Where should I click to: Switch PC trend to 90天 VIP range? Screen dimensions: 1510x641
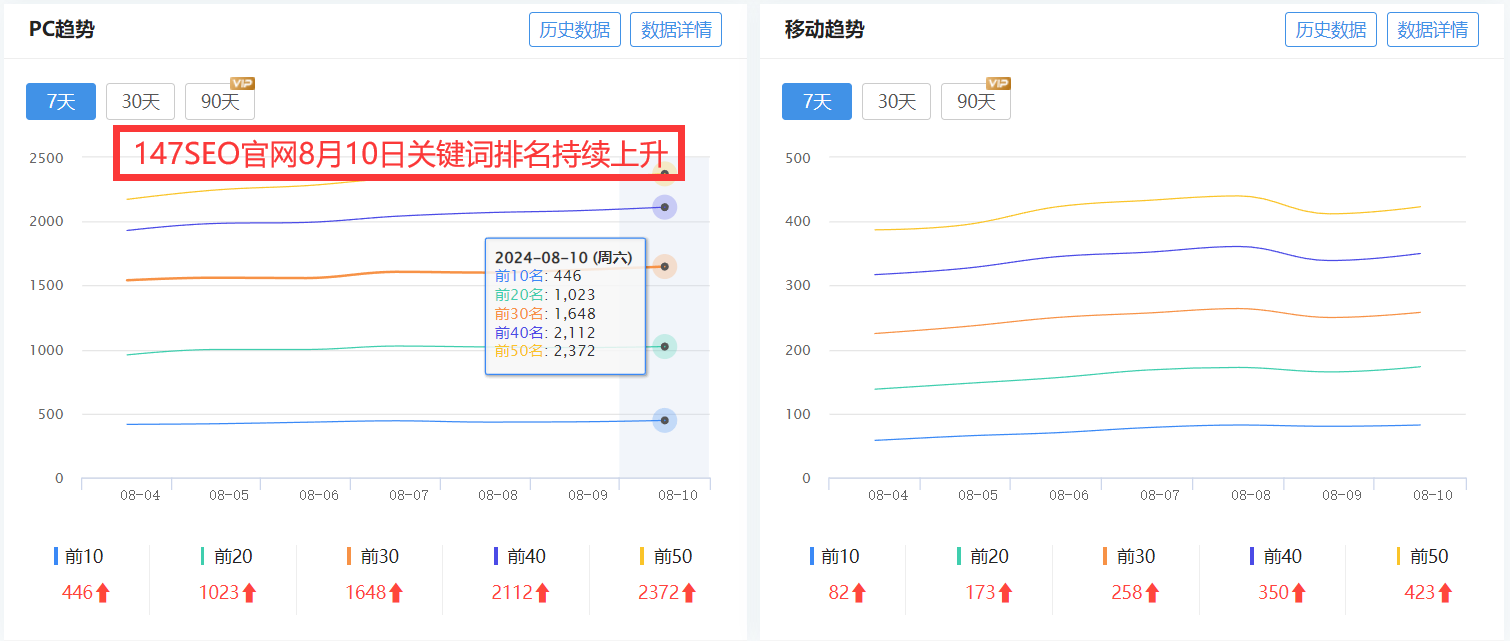220,101
